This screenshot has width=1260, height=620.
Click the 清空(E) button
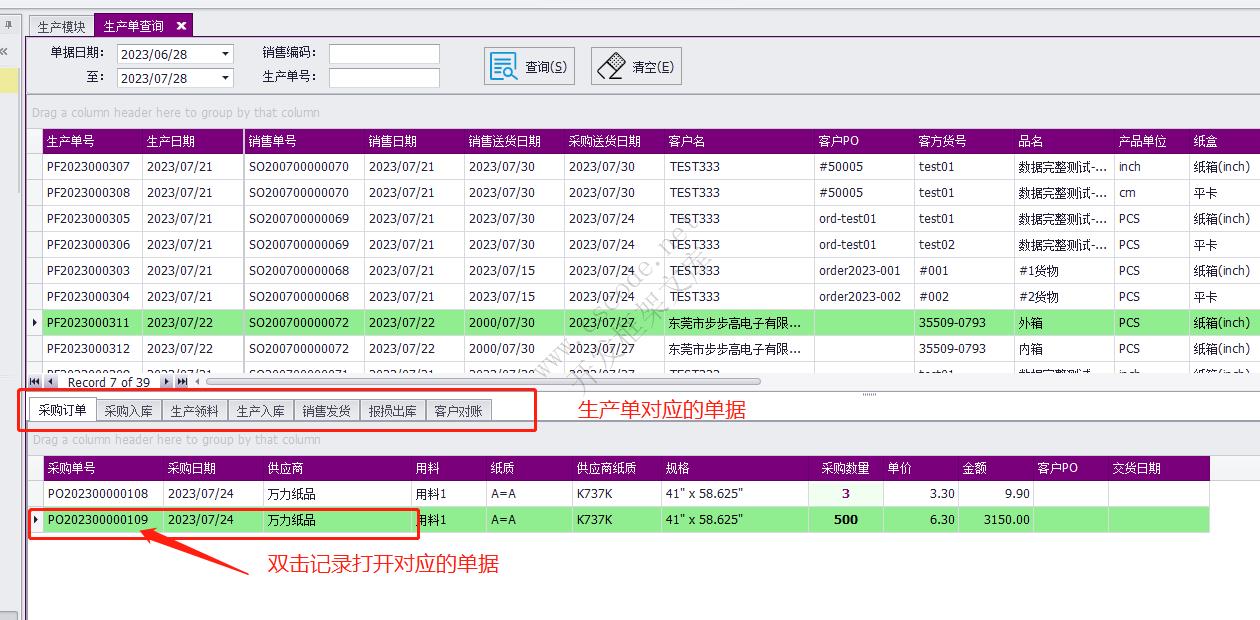636,64
